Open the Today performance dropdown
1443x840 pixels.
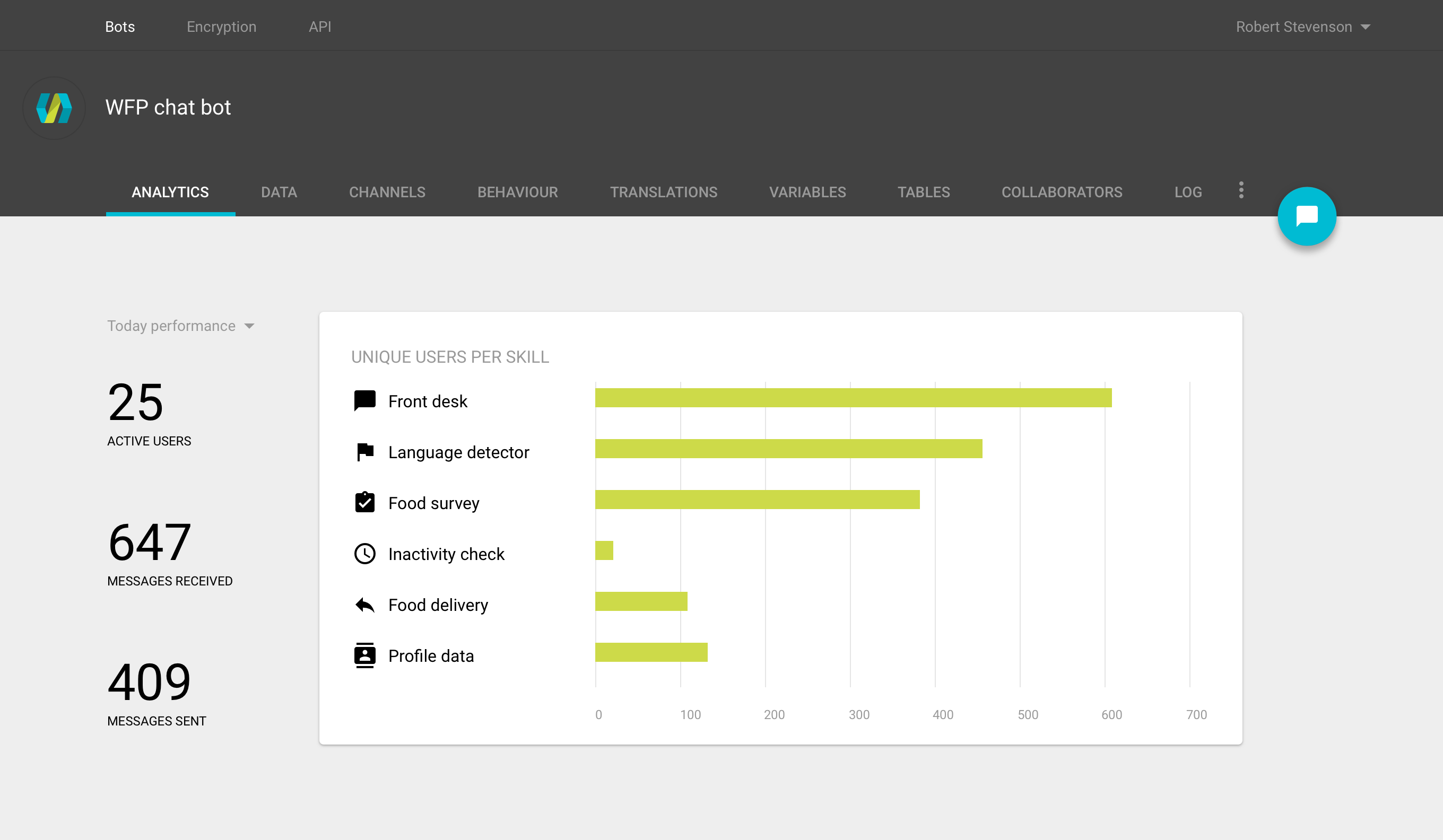[180, 326]
